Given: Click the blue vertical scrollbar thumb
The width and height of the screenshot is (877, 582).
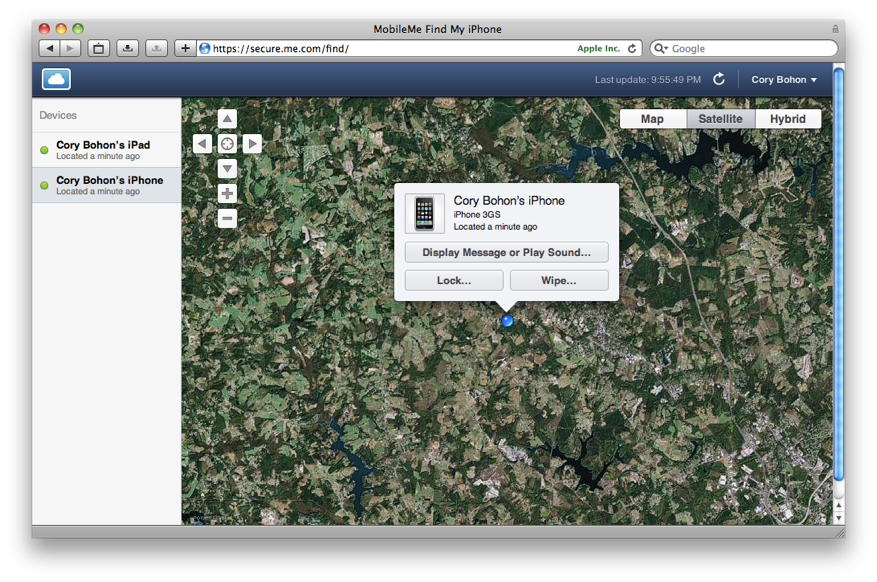Looking at the screenshot, I should (838, 274).
